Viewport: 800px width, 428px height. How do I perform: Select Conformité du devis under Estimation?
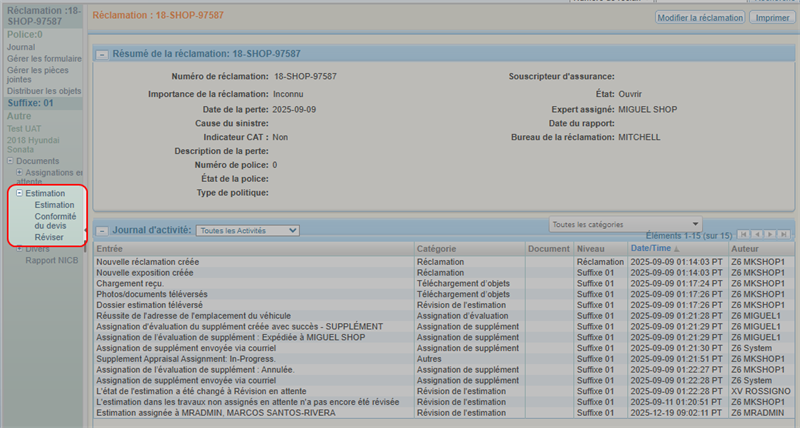tap(55, 221)
